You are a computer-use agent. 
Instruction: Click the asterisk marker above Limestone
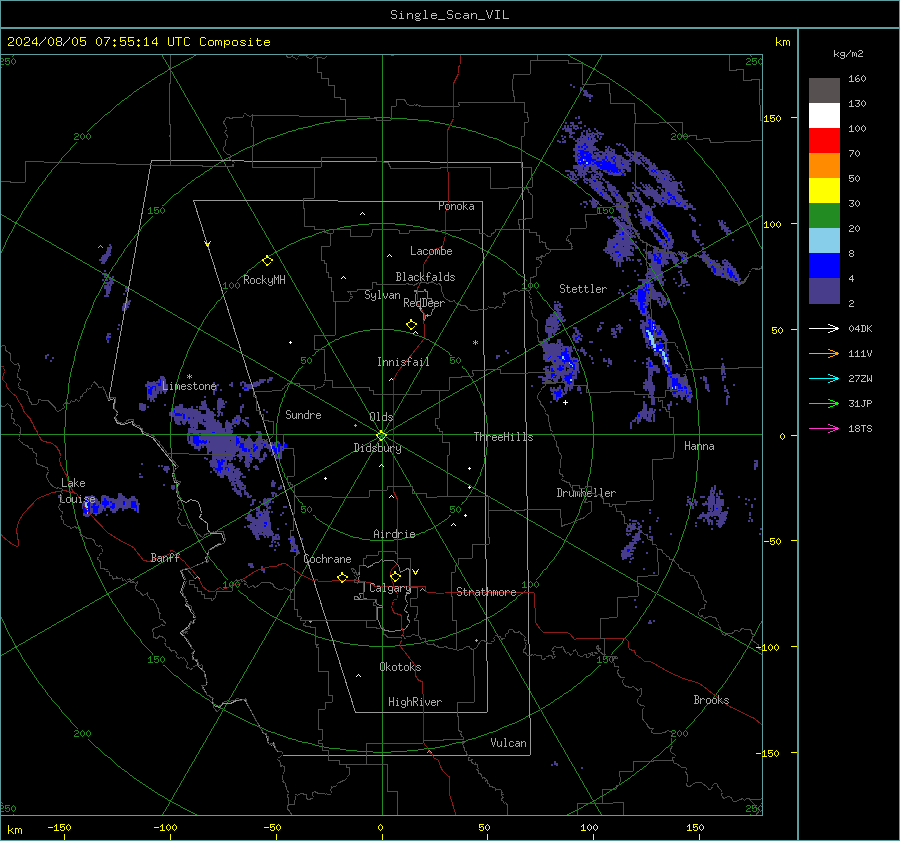point(189,377)
